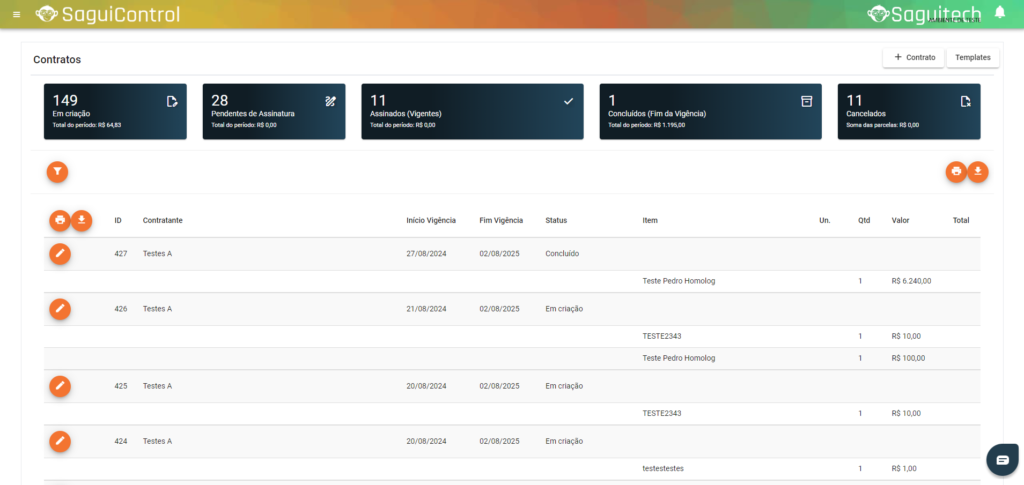The width and height of the screenshot is (1024, 485).
Task: Select the Assinados (Vigentes) card
Action: pyautogui.click(x=472, y=111)
